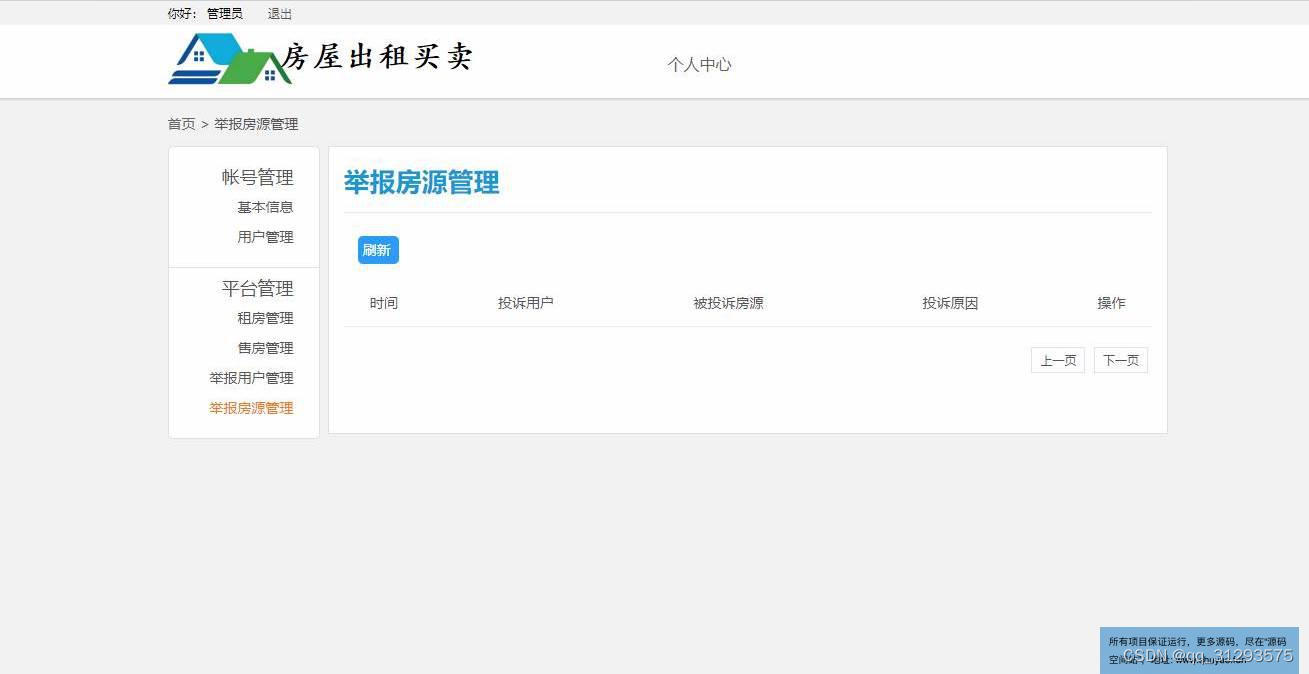This screenshot has height=674, width=1309.
Task: Go to 首页 in the breadcrumb
Action: 181,124
